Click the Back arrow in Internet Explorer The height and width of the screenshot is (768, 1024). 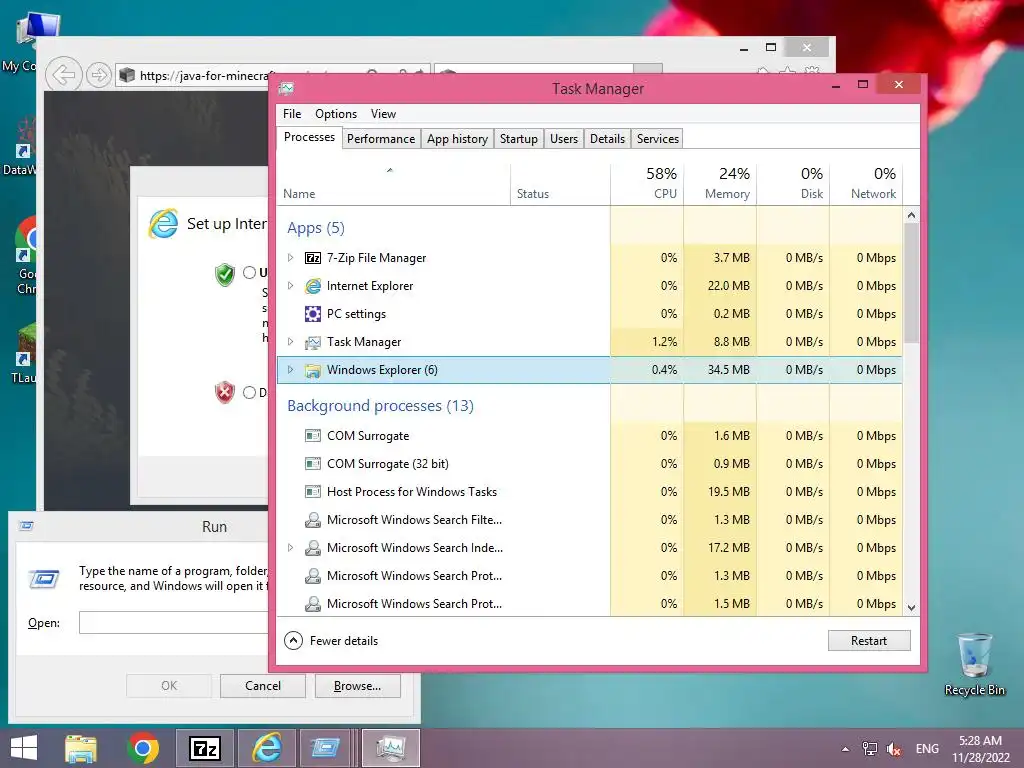64,75
